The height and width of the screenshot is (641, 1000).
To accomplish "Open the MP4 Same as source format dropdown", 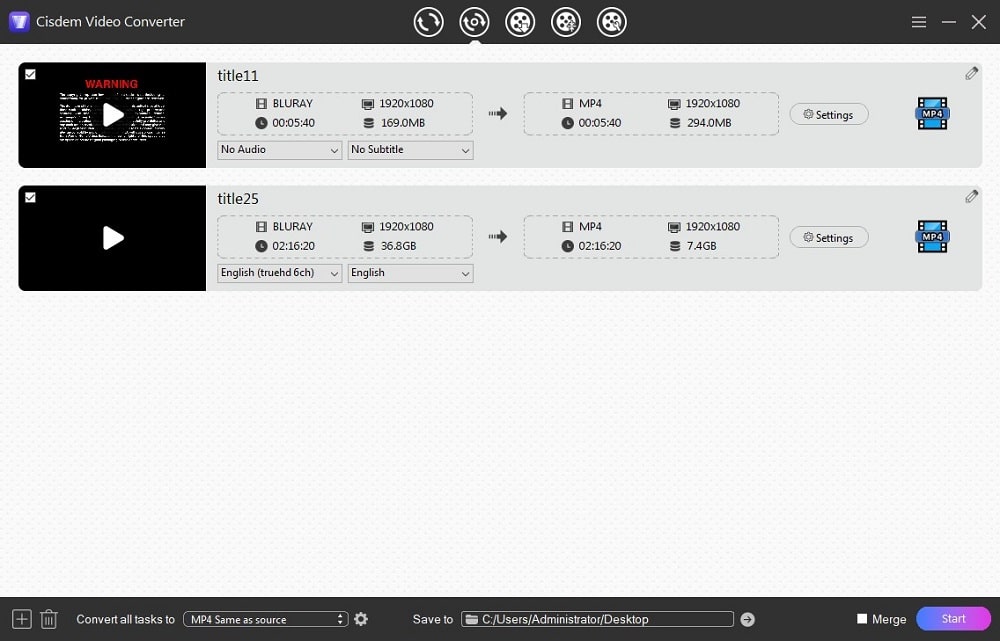I will point(265,619).
